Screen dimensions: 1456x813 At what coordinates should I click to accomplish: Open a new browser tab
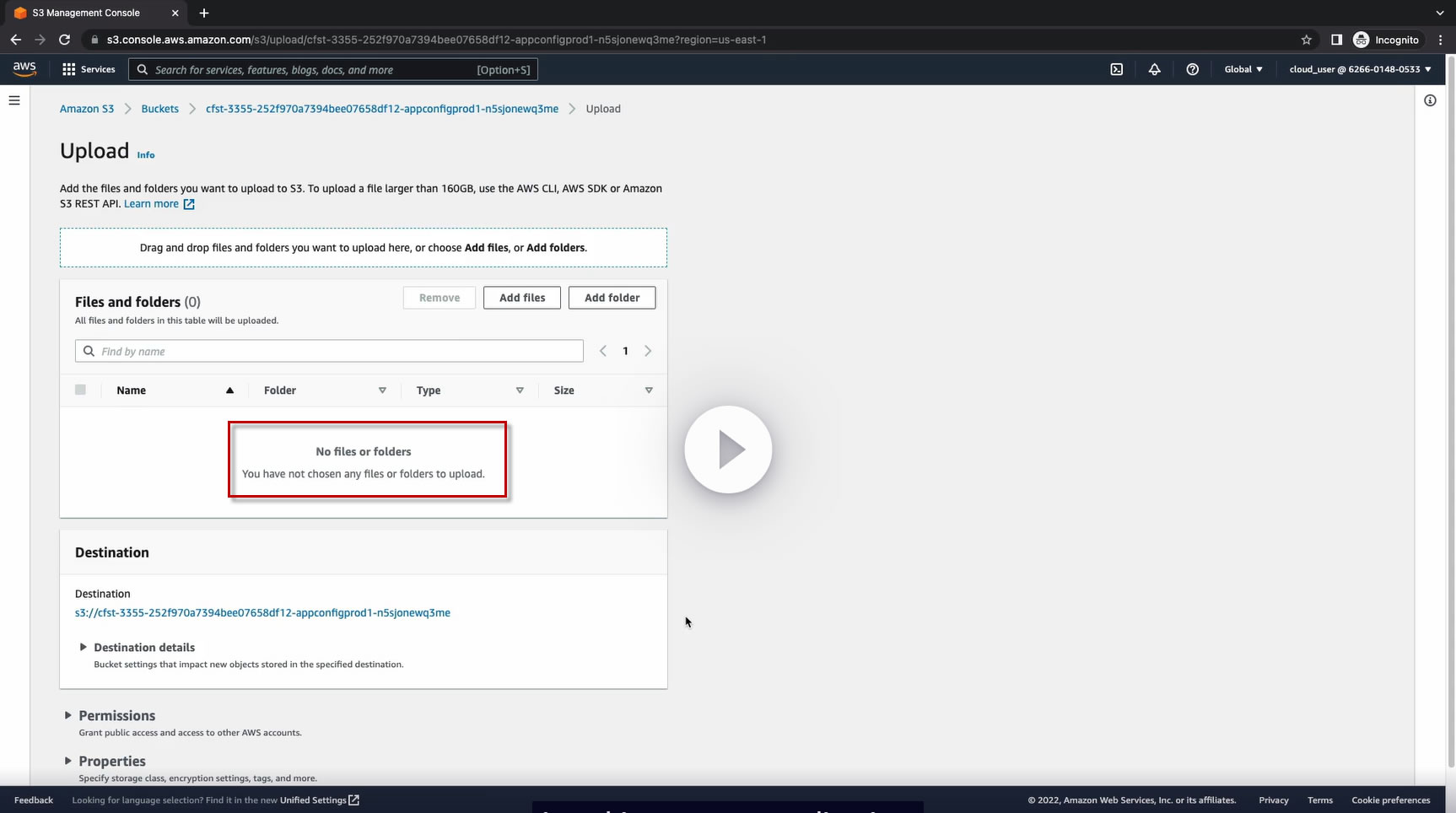(x=204, y=13)
